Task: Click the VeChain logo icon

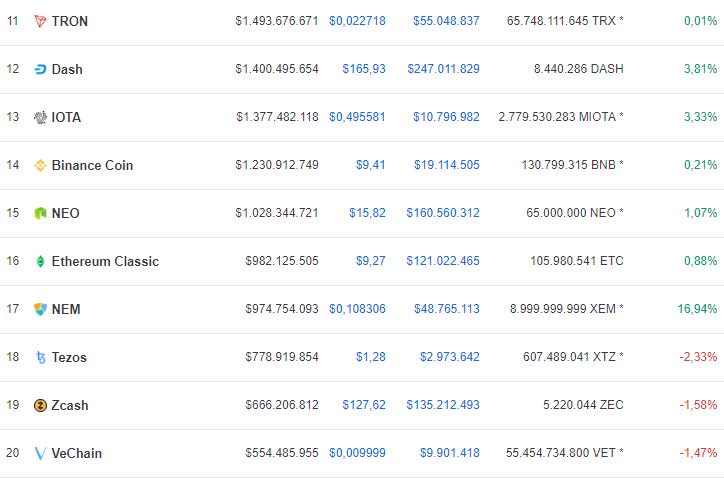Action: point(40,453)
